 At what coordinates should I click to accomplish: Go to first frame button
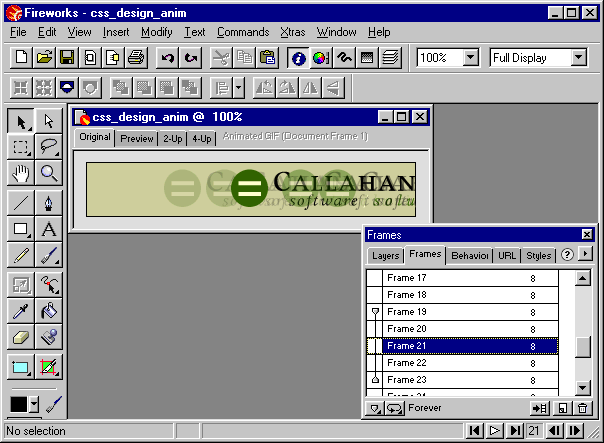click(475, 430)
